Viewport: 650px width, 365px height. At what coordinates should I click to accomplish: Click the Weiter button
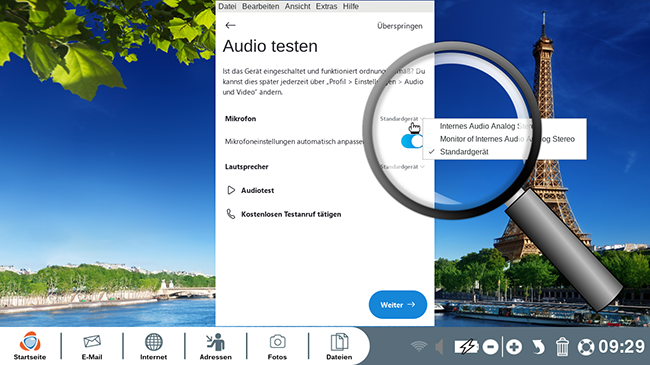tap(398, 304)
